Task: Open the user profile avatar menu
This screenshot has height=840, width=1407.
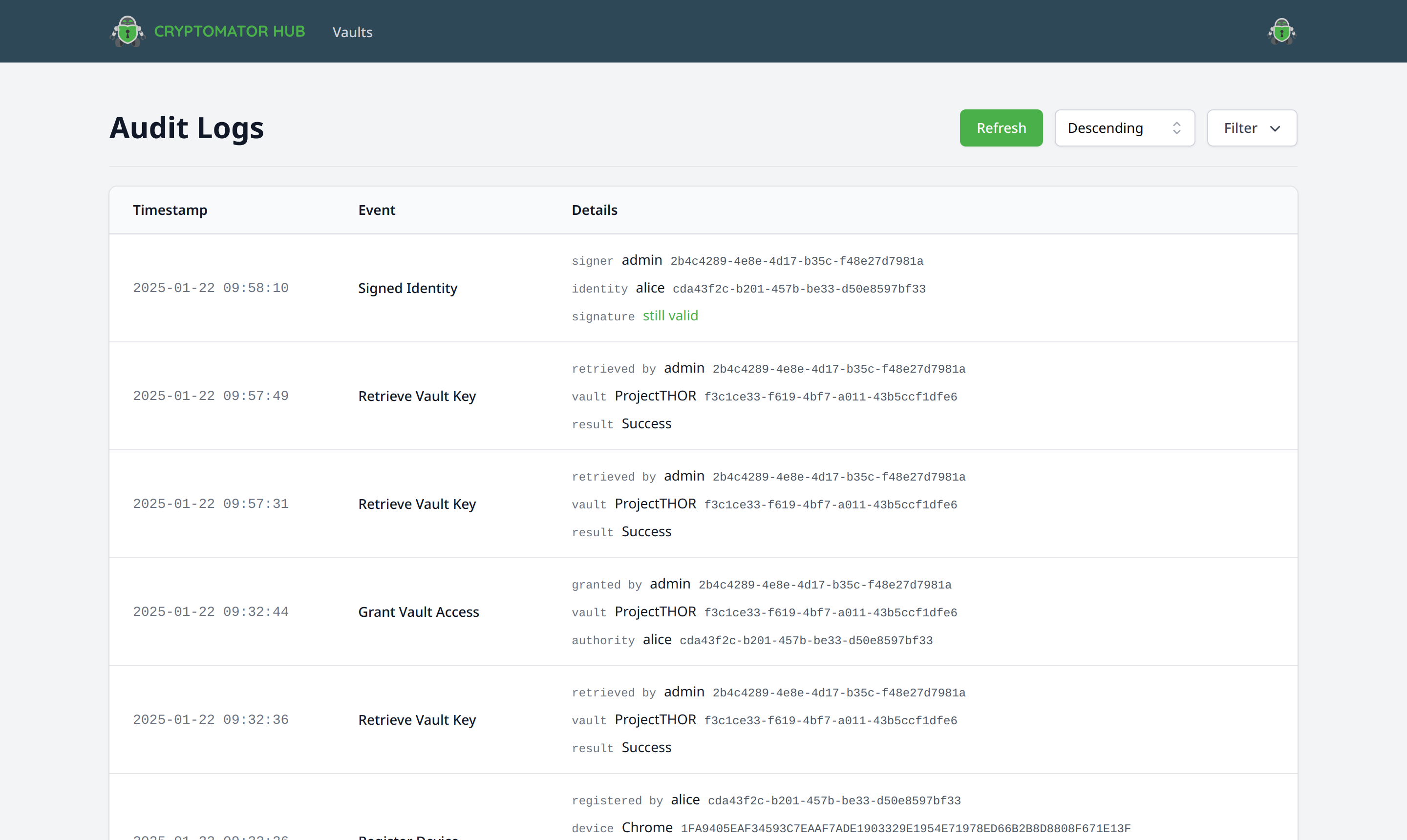Action: [x=1282, y=31]
